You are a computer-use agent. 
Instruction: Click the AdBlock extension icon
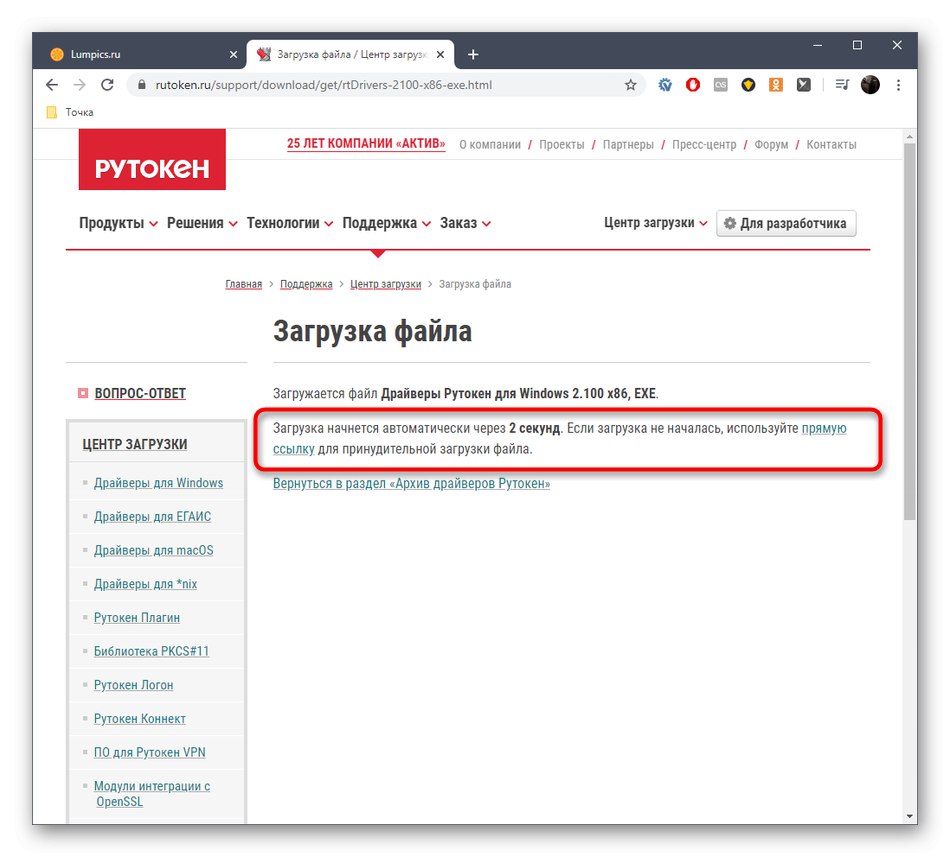[x=692, y=85]
